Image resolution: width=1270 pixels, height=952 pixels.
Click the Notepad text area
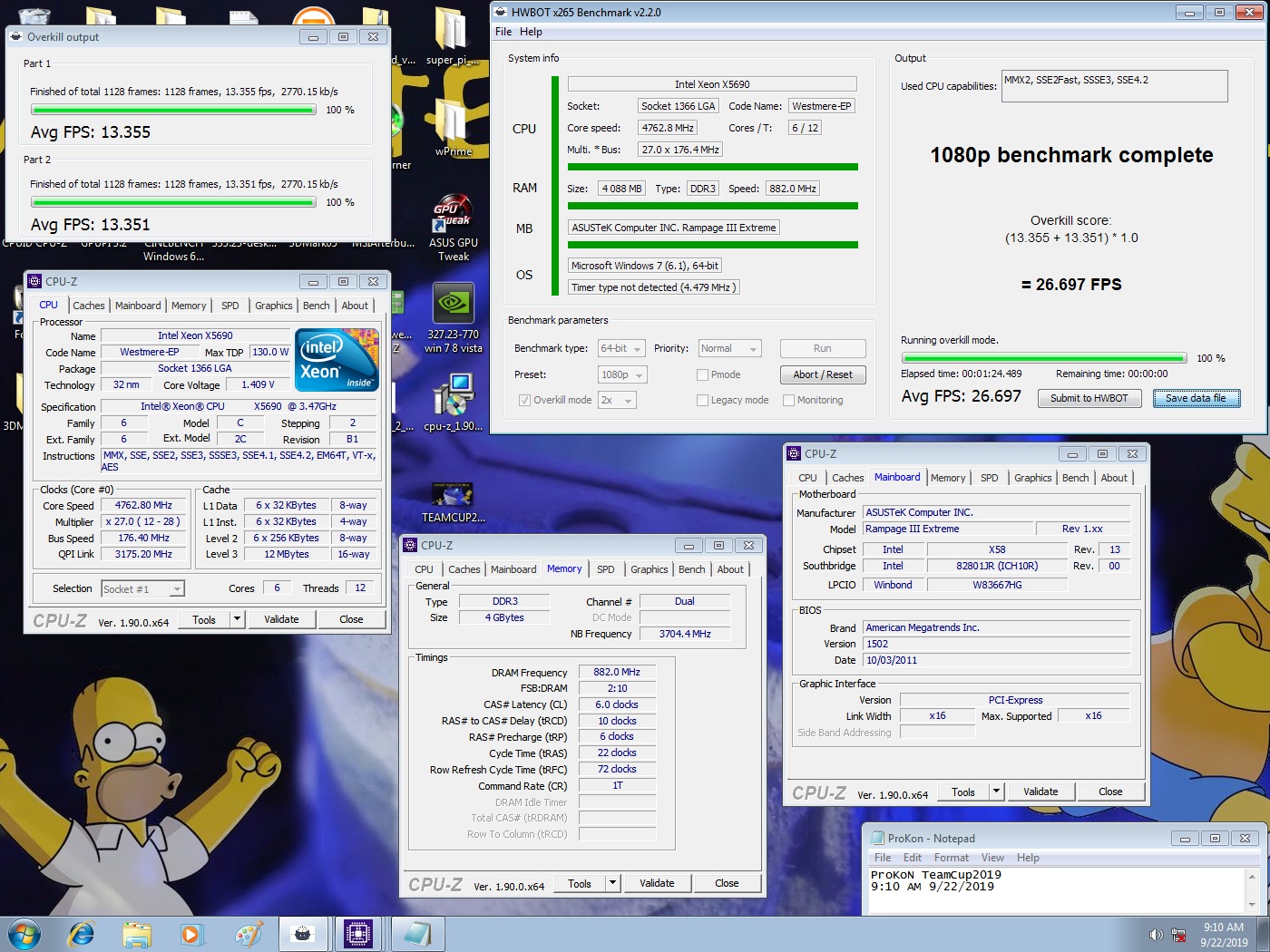tap(1057, 889)
